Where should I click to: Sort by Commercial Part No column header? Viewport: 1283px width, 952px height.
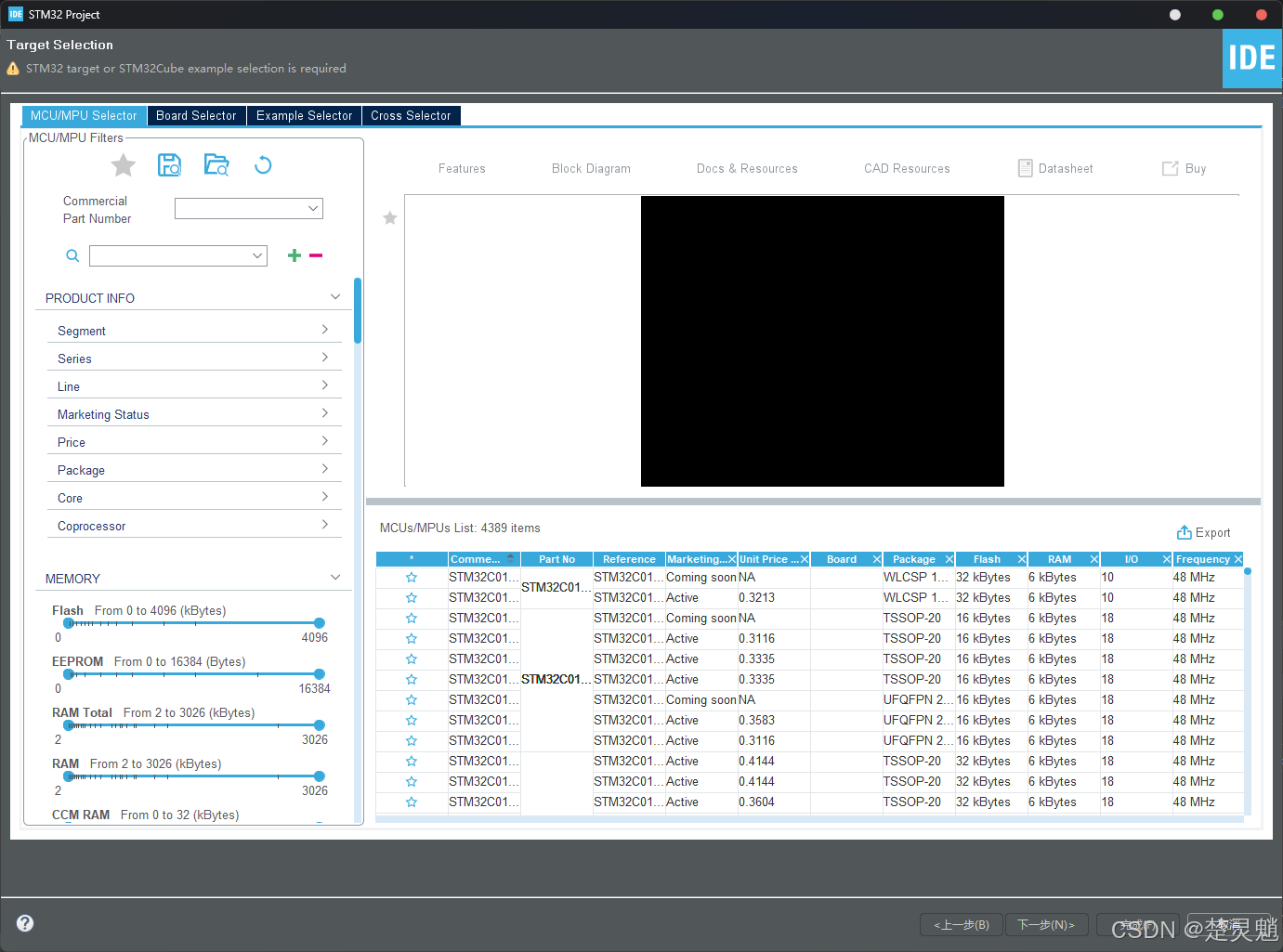tap(482, 559)
